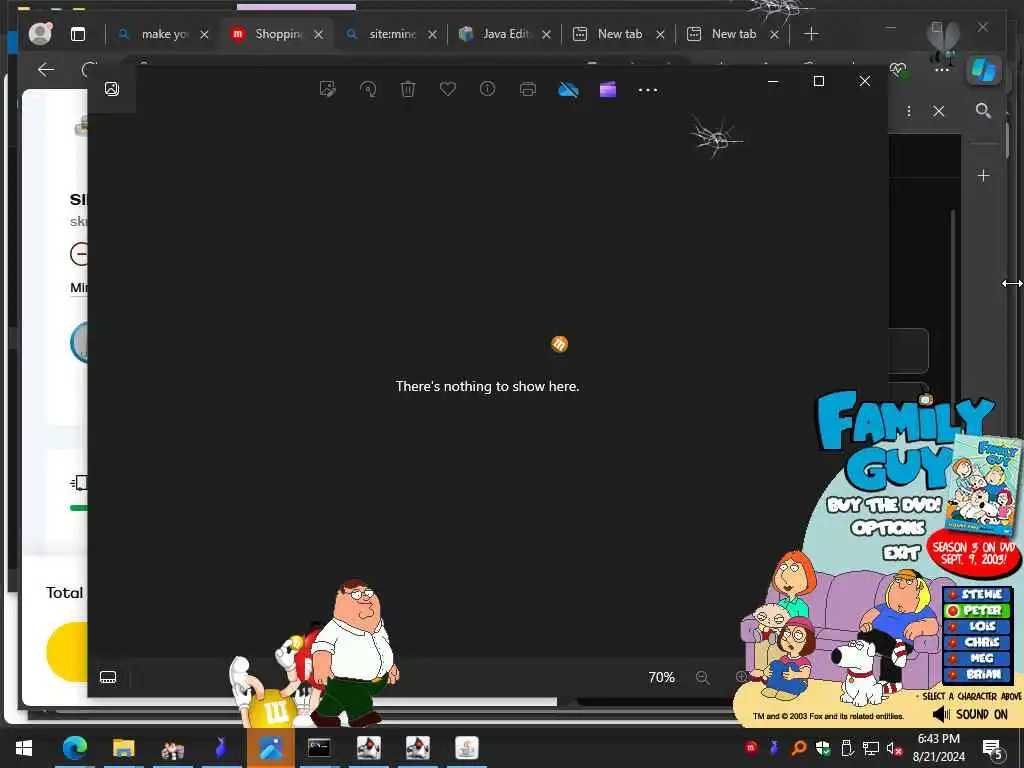Click the 70% zoom level text

click(x=661, y=677)
